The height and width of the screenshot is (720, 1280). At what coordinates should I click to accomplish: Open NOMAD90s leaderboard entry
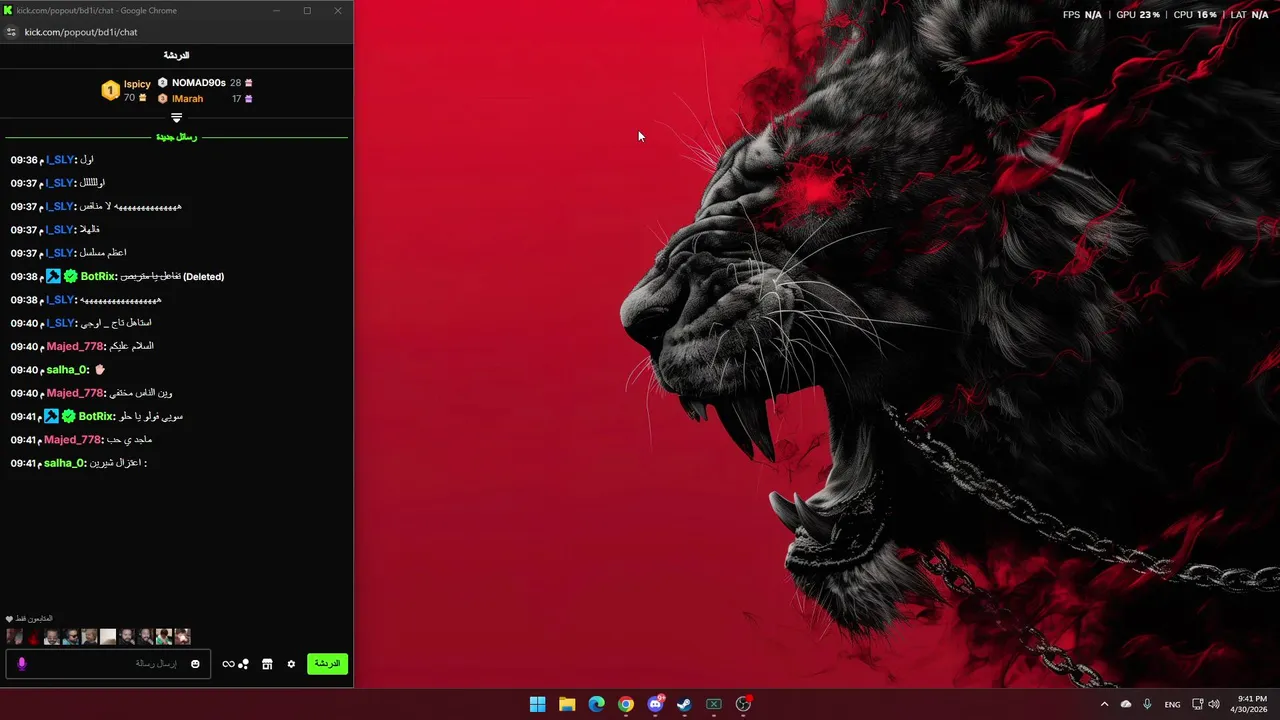click(199, 83)
